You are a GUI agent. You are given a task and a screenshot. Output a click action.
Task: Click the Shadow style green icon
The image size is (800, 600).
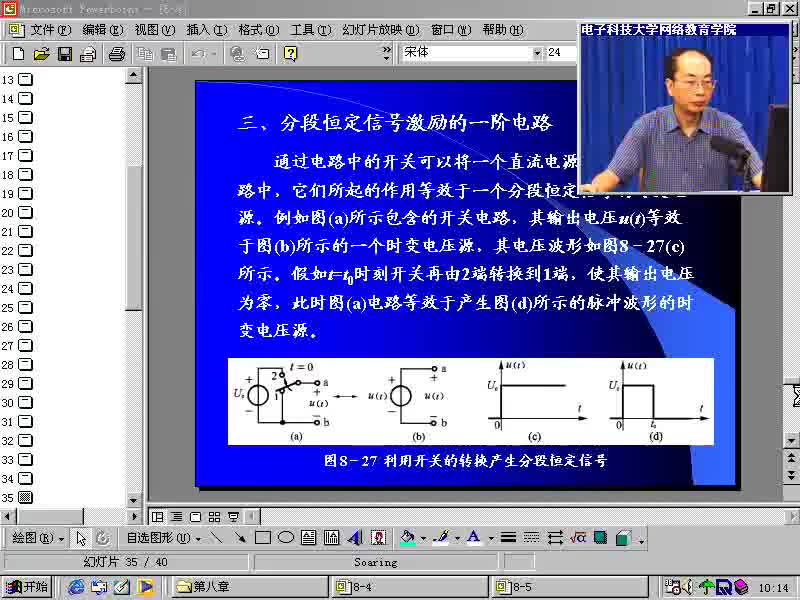[601, 537]
